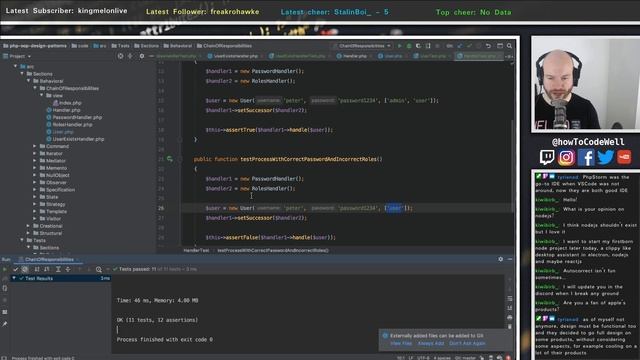The height and width of the screenshot is (360, 640).
Task: Click the webcam video thumbnail
Action: [x=586, y=84]
